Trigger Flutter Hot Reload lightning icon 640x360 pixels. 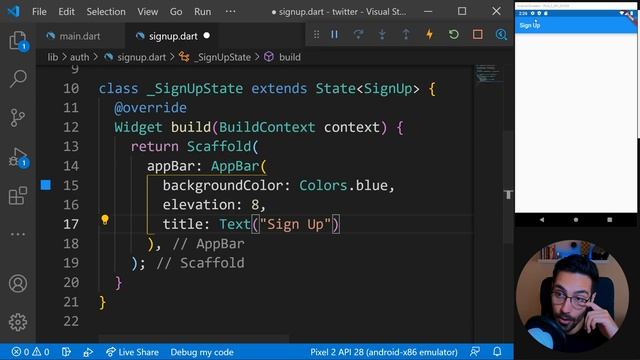[429, 35]
